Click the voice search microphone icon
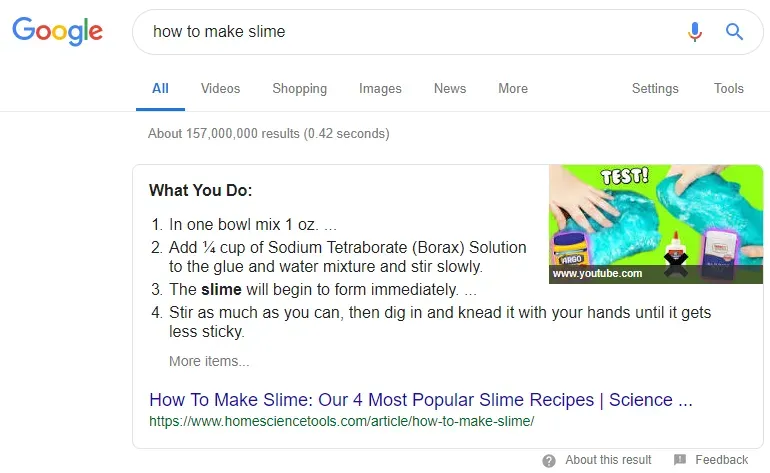Viewport: 770px width, 473px height. point(694,32)
